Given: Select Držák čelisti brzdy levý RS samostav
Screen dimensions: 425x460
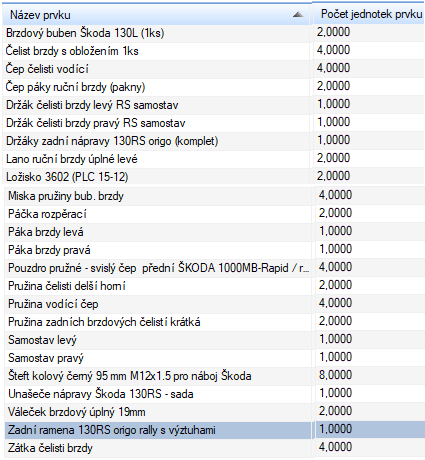Looking at the screenshot, I should [x=213, y=105].
